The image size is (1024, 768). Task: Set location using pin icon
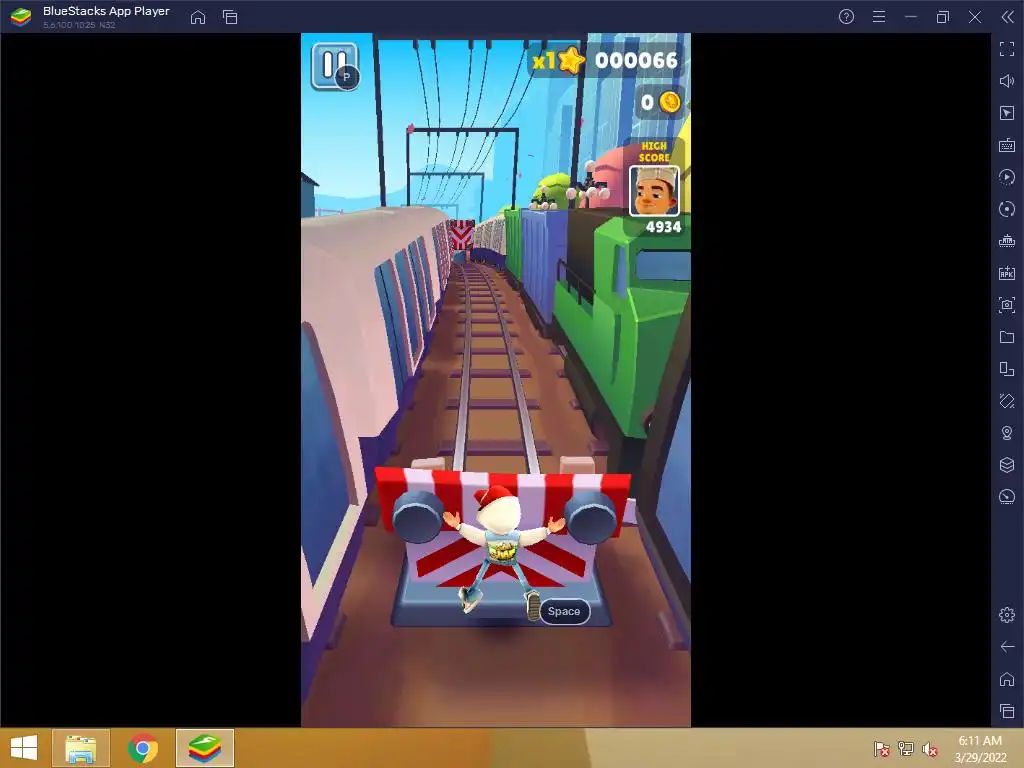(1007, 433)
